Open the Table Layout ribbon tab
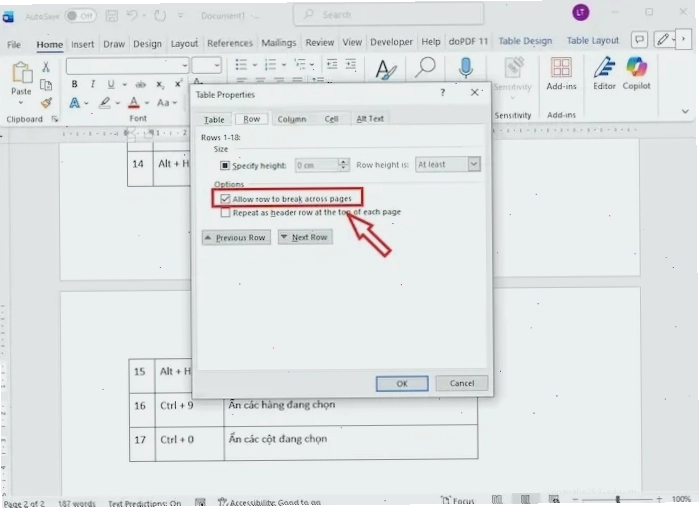699x508 pixels. tap(592, 41)
